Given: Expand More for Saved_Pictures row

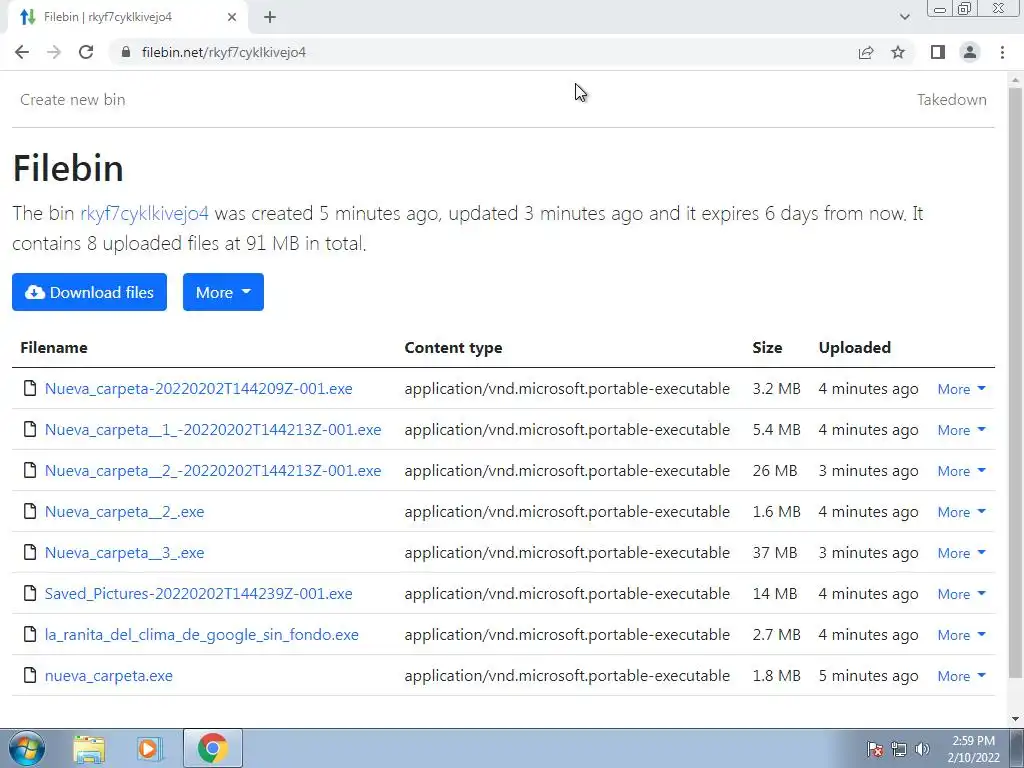Looking at the screenshot, I should pyautogui.click(x=961, y=594).
